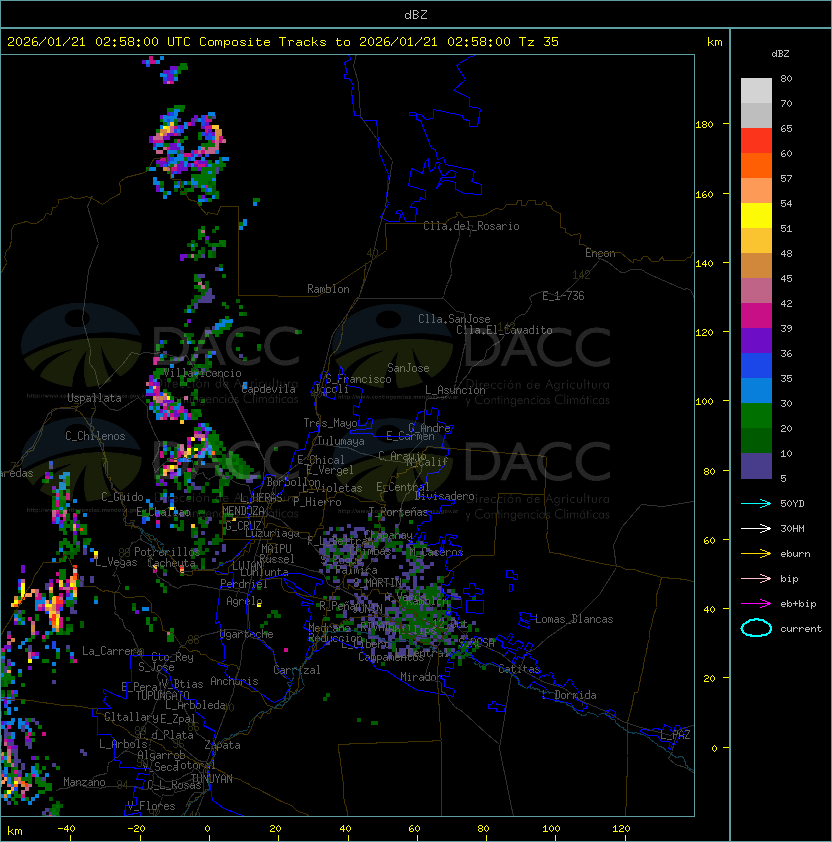
Task: Click the Zapata map label
Action: (x=222, y=745)
